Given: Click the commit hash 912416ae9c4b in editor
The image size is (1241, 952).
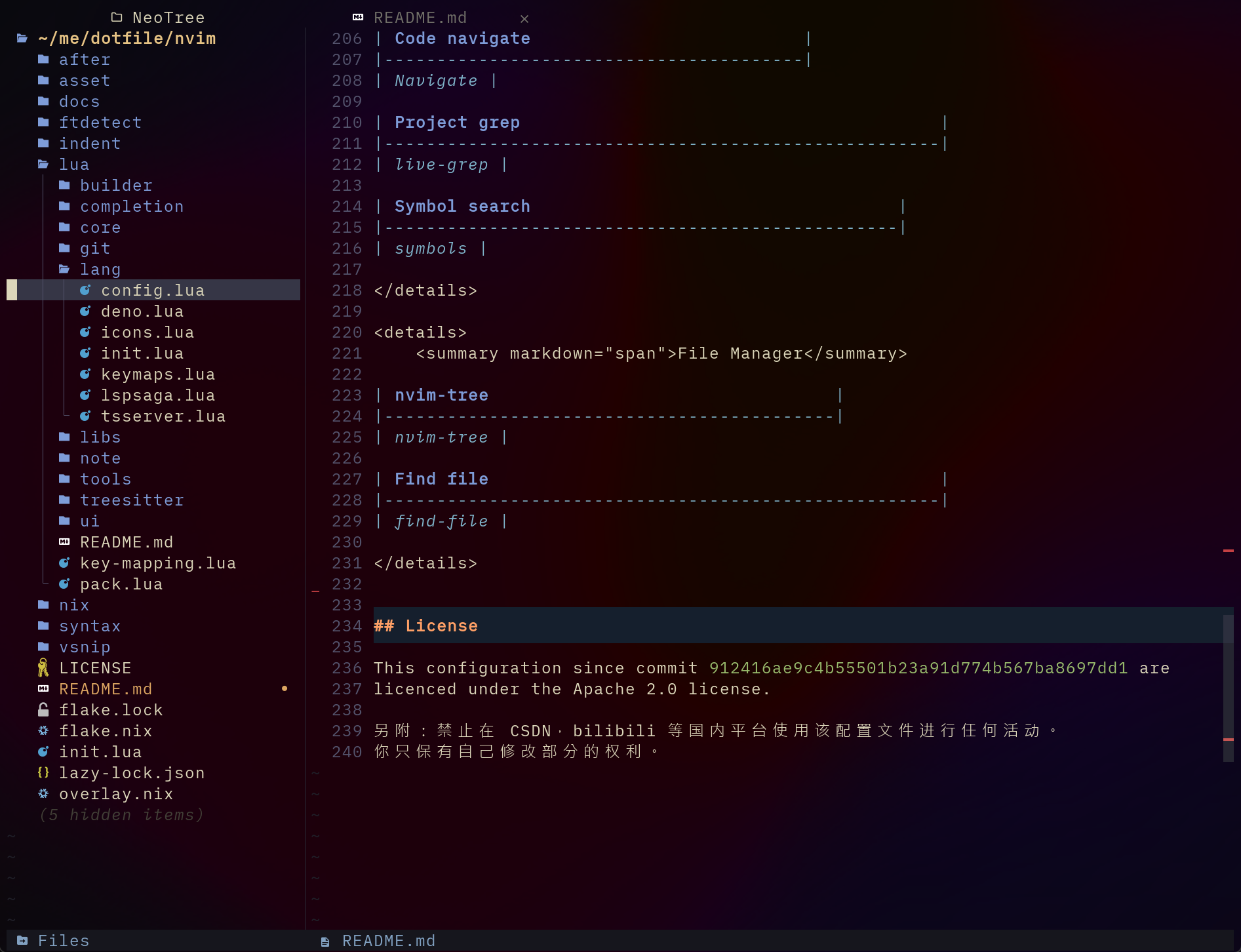Looking at the screenshot, I should (918, 668).
